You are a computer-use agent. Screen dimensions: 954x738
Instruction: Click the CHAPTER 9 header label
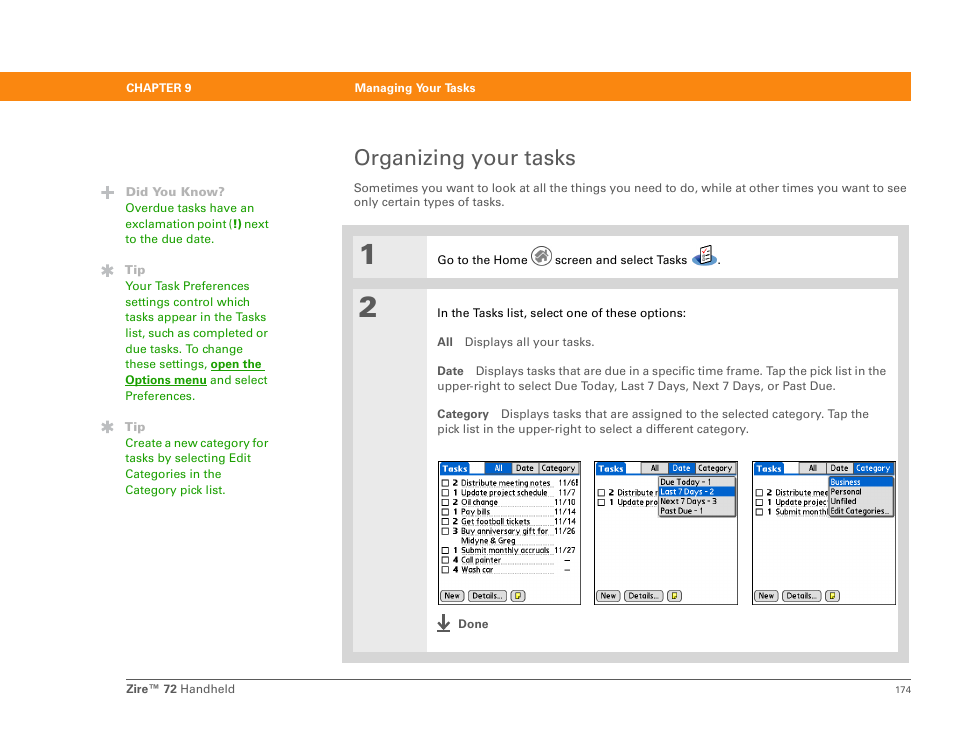click(159, 88)
